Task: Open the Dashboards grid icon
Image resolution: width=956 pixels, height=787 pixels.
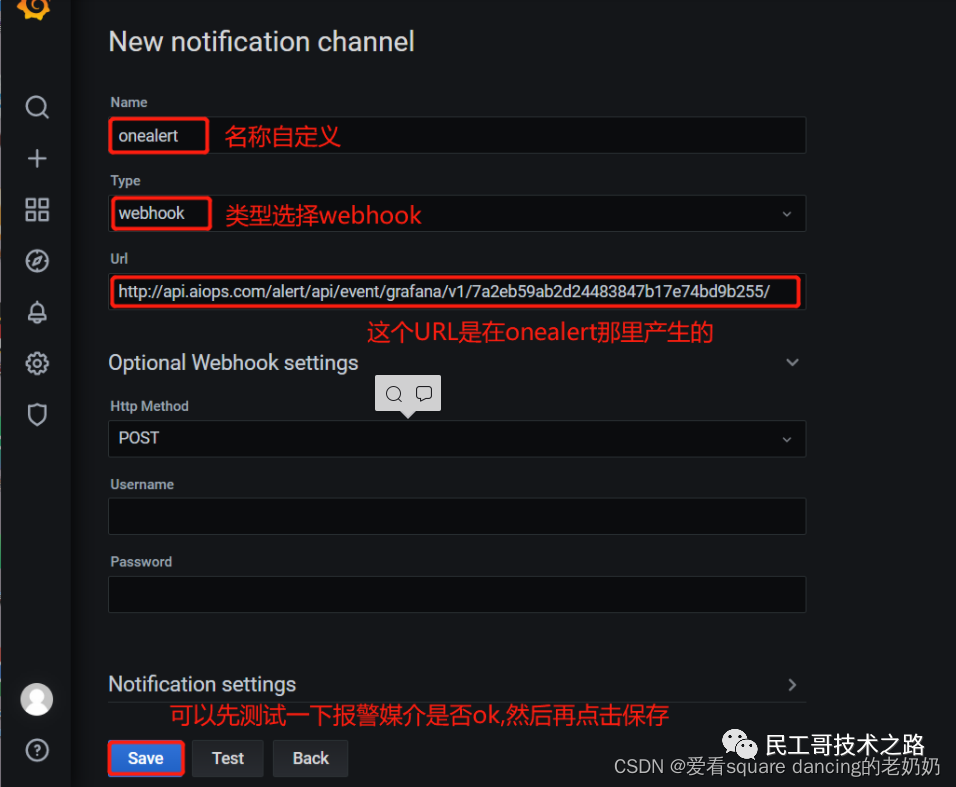Action: tap(37, 210)
